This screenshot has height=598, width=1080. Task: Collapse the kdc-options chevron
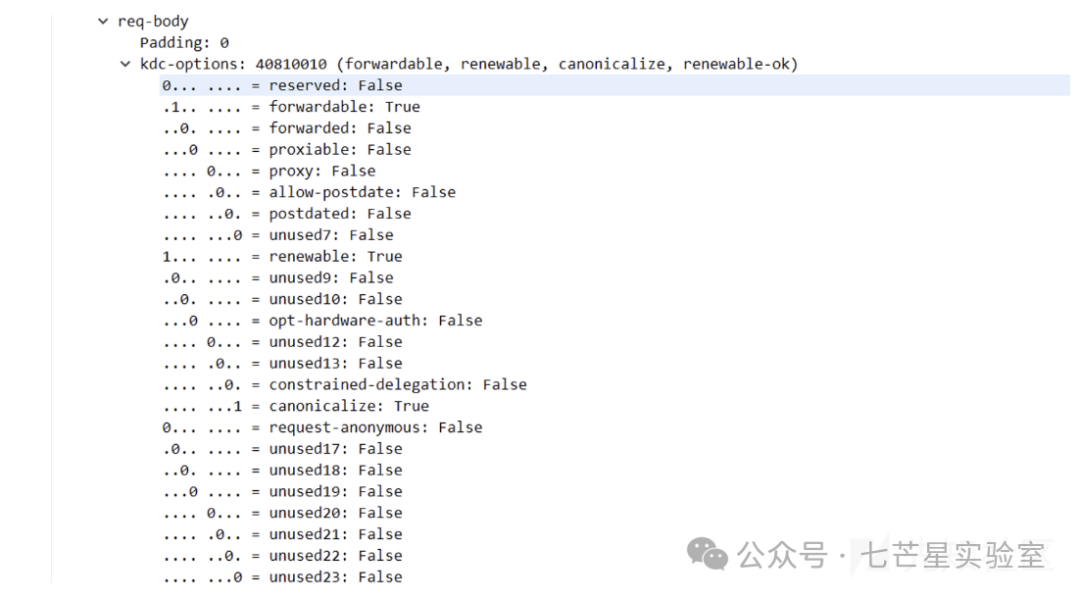(x=125, y=64)
